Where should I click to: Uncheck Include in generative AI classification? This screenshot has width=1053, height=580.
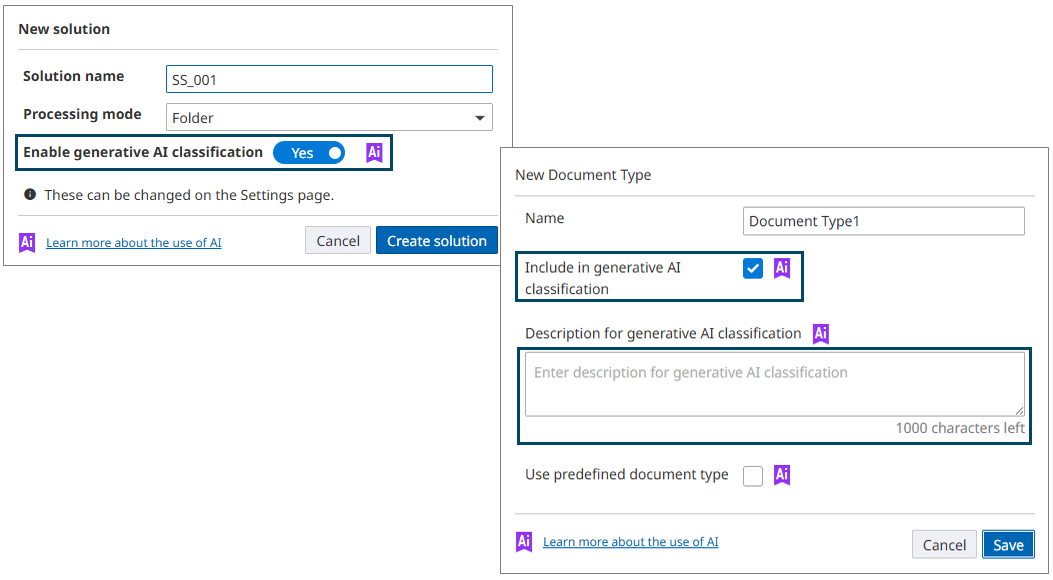(752, 268)
